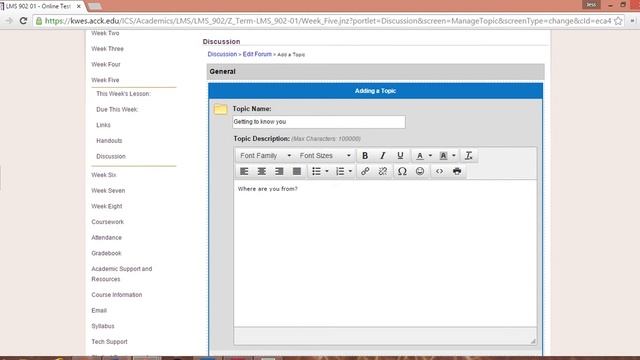Close the LMS 902 01 browser tab

(78, 6)
